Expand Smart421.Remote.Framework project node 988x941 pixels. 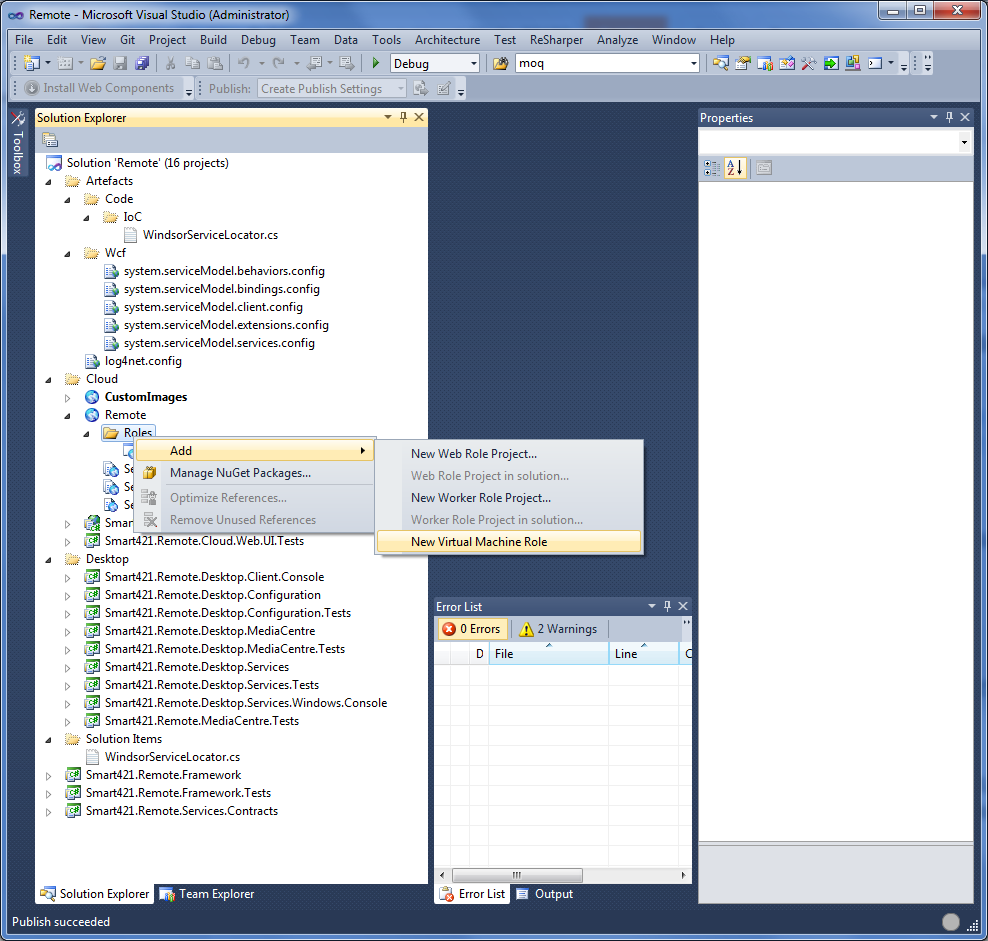[49, 776]
